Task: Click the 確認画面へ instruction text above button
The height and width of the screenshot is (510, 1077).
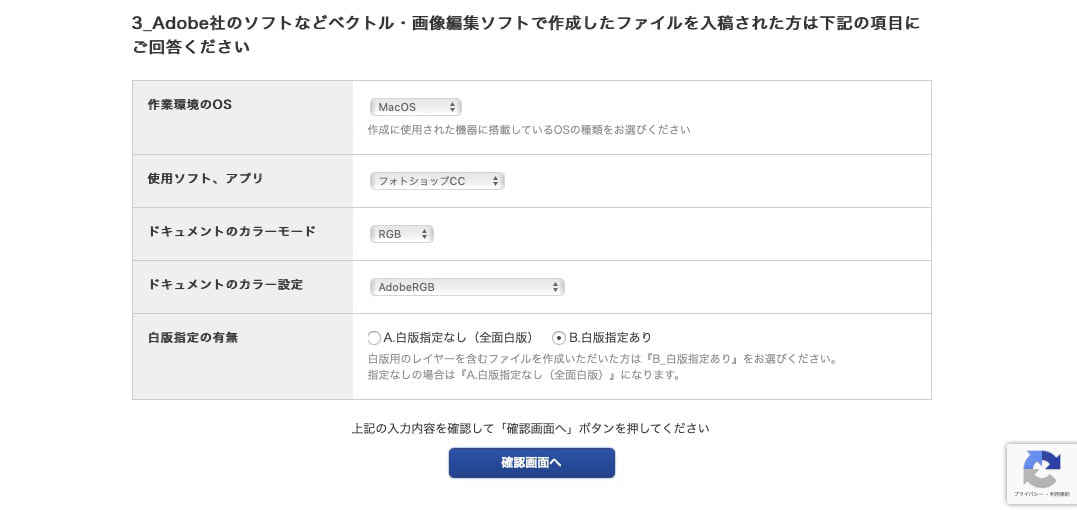Action: (530, 428)
